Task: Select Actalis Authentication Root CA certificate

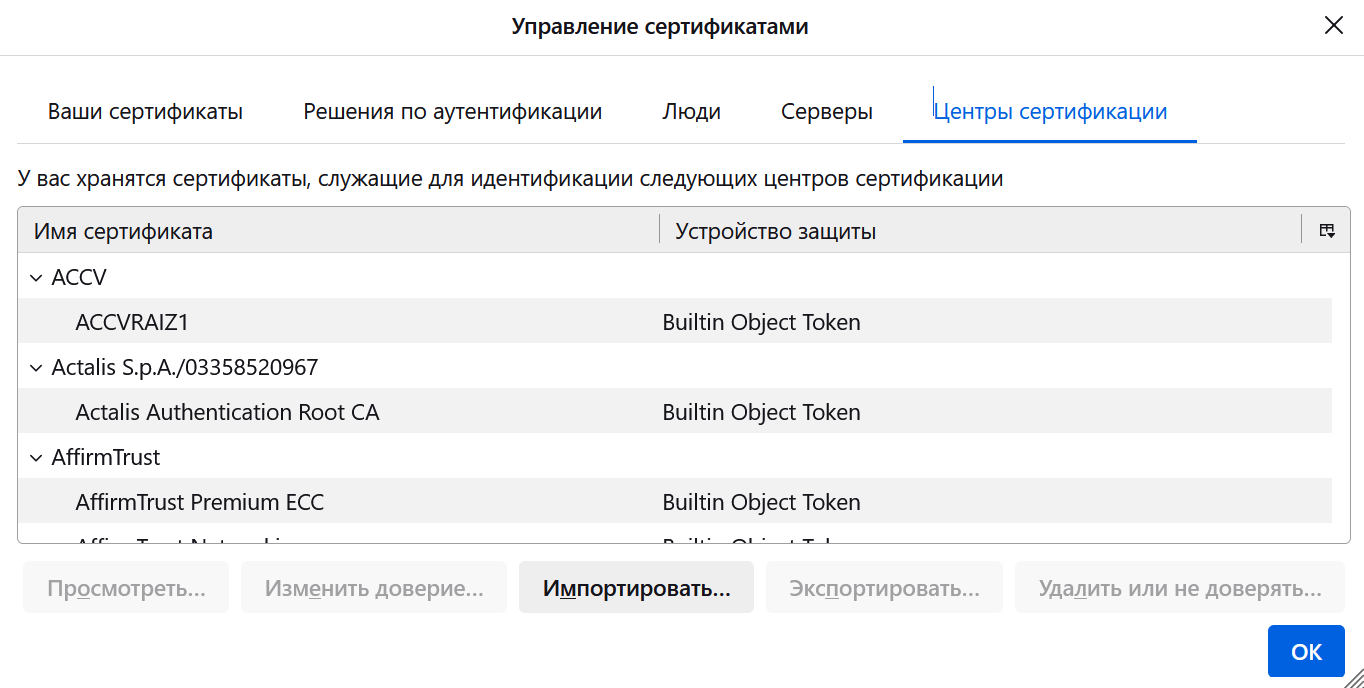Action: (227, 412)
